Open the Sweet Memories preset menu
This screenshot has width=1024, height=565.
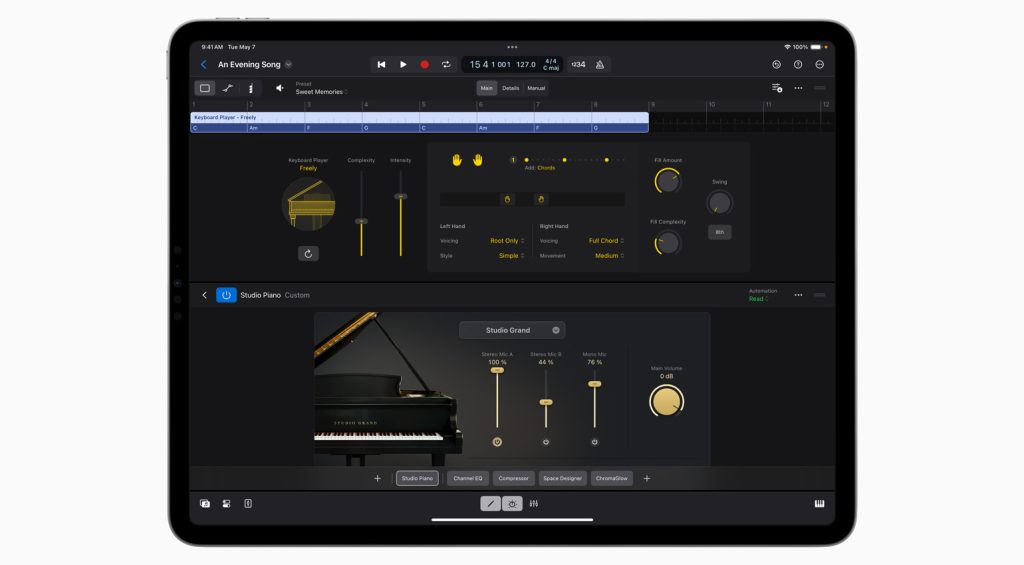click(321, 92)
